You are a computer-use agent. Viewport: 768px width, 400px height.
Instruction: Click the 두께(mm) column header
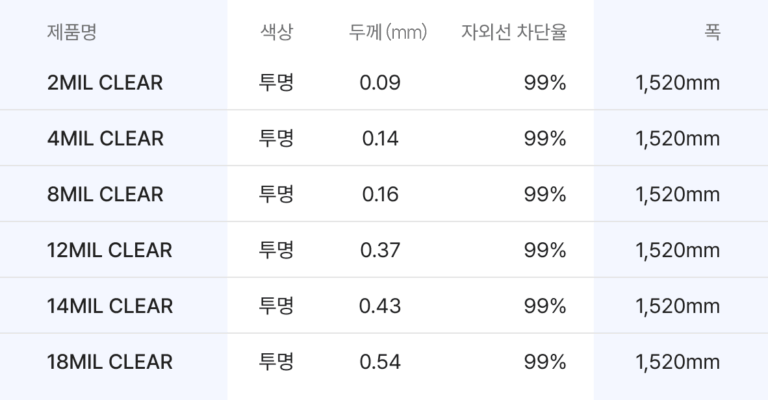click(388, 32)
